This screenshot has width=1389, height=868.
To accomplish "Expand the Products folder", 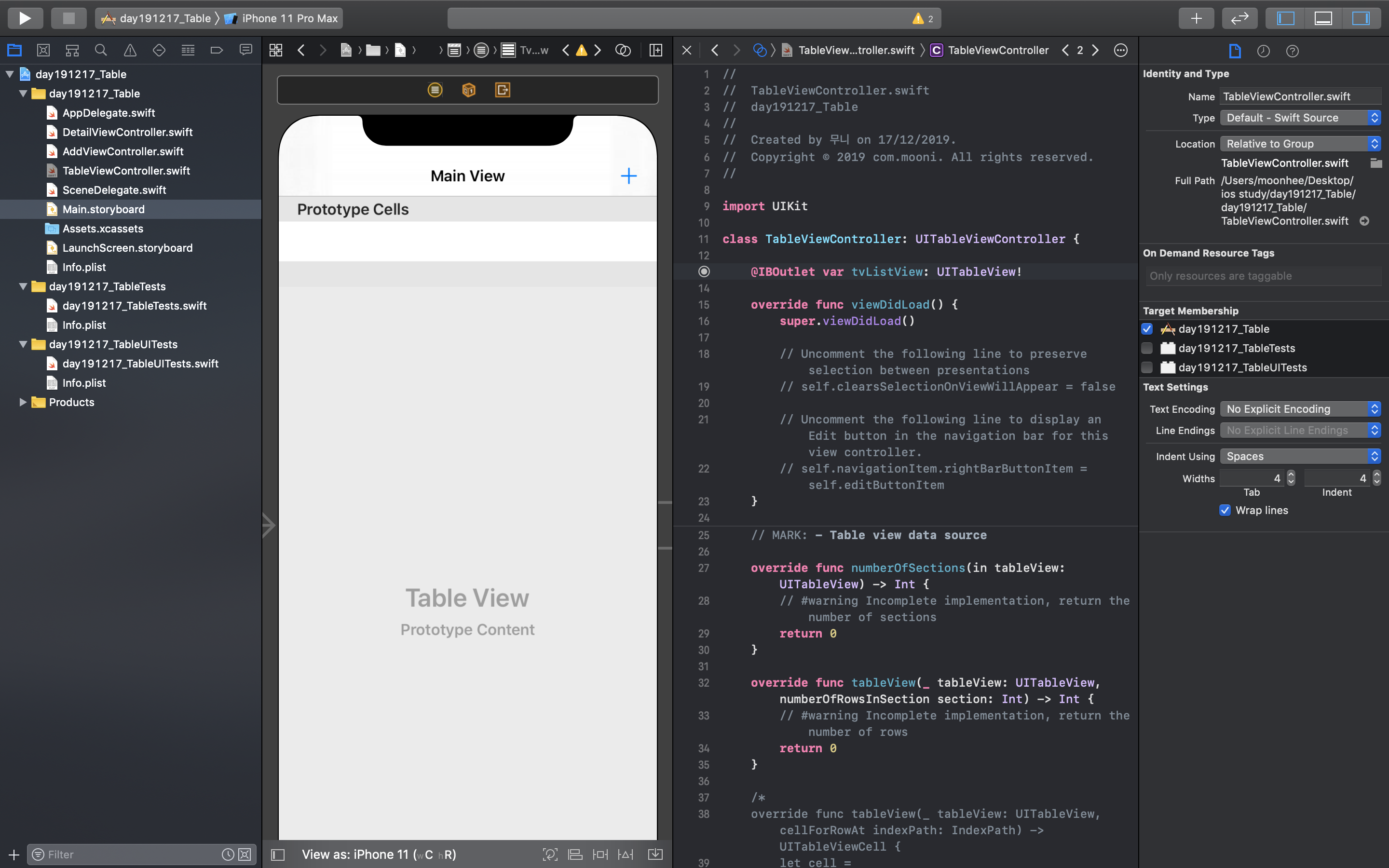I will [x=22, y=402].
